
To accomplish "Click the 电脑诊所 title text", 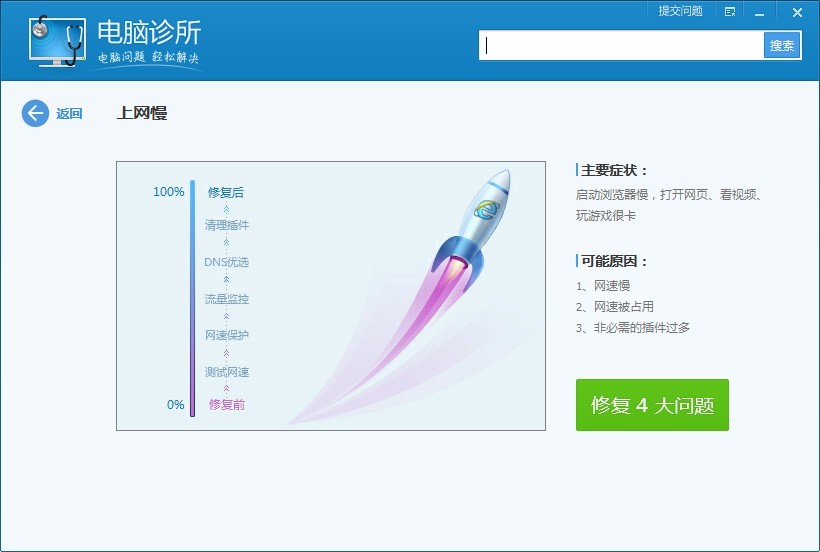I will point(149,32).
